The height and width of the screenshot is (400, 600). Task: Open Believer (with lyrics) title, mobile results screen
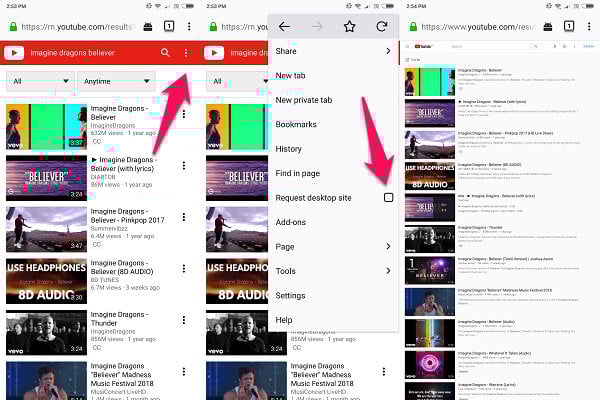pyautogui.click(x=122, y=164)
